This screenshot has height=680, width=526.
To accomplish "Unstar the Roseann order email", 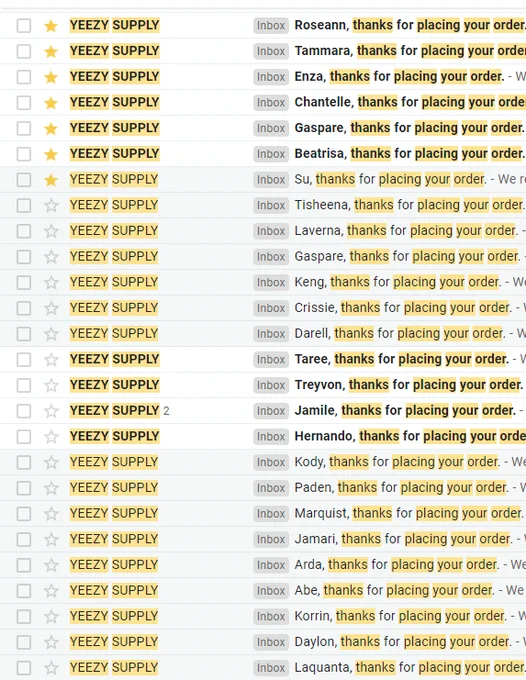I will [x=51, y=26].
